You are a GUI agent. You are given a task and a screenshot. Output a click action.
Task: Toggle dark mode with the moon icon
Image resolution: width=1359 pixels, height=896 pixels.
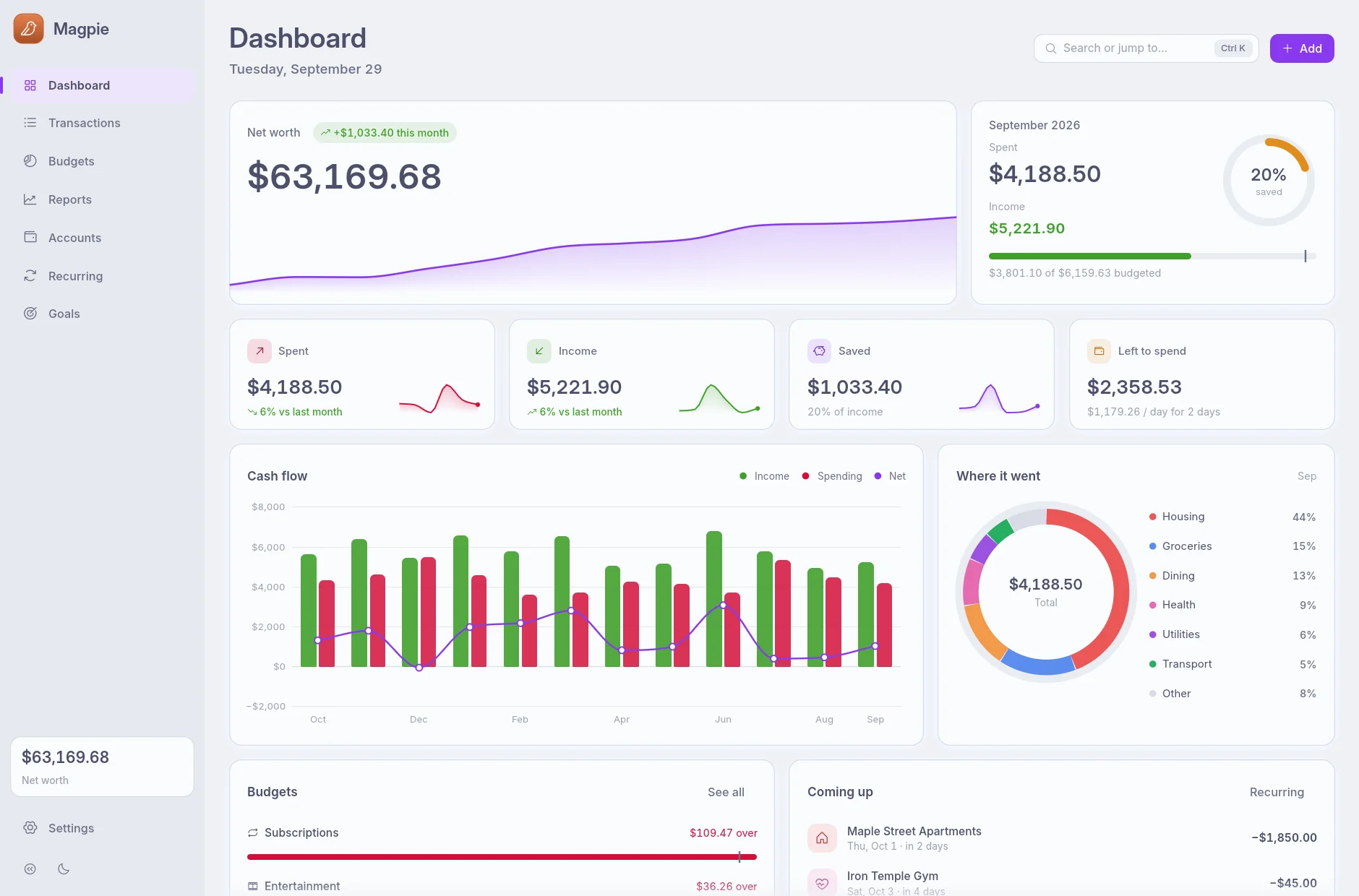[x=64, y=869]
